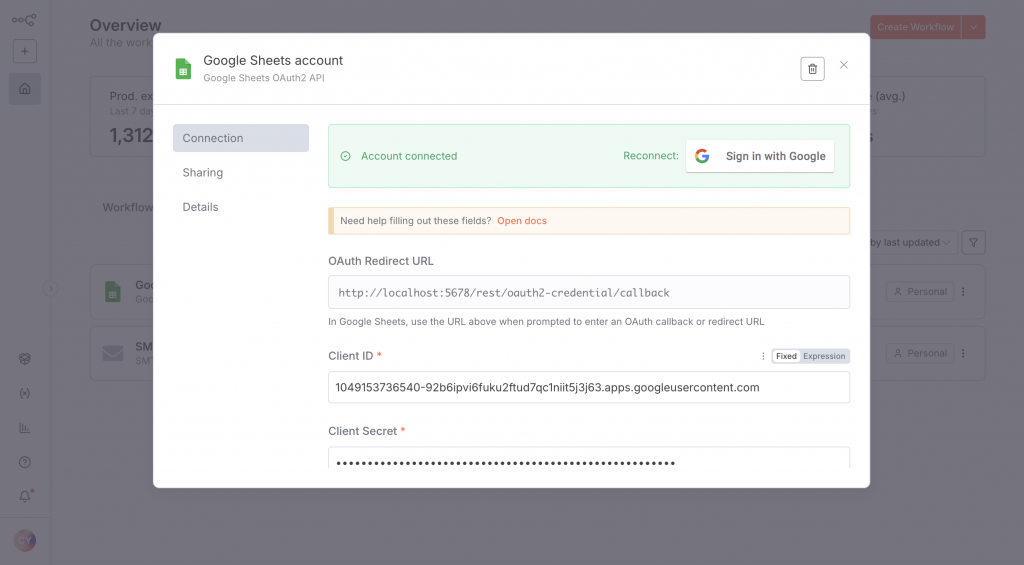Click the SMTP envelope icon in list
The width and height of the screenshot is (1024, 565).
(113, 353)
